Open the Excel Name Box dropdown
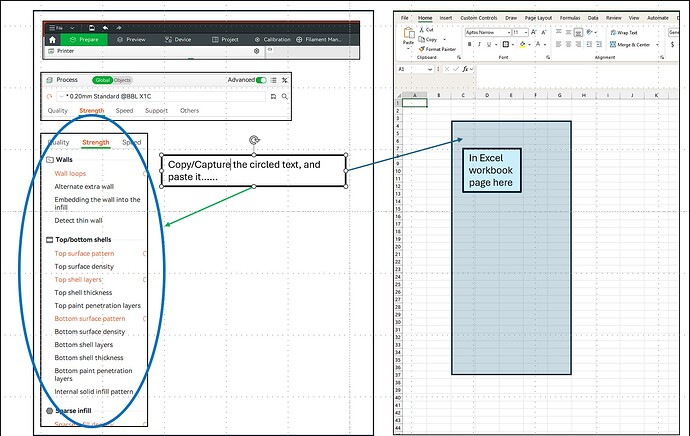This screenshot has width=690, height=436. pos(430,69)
